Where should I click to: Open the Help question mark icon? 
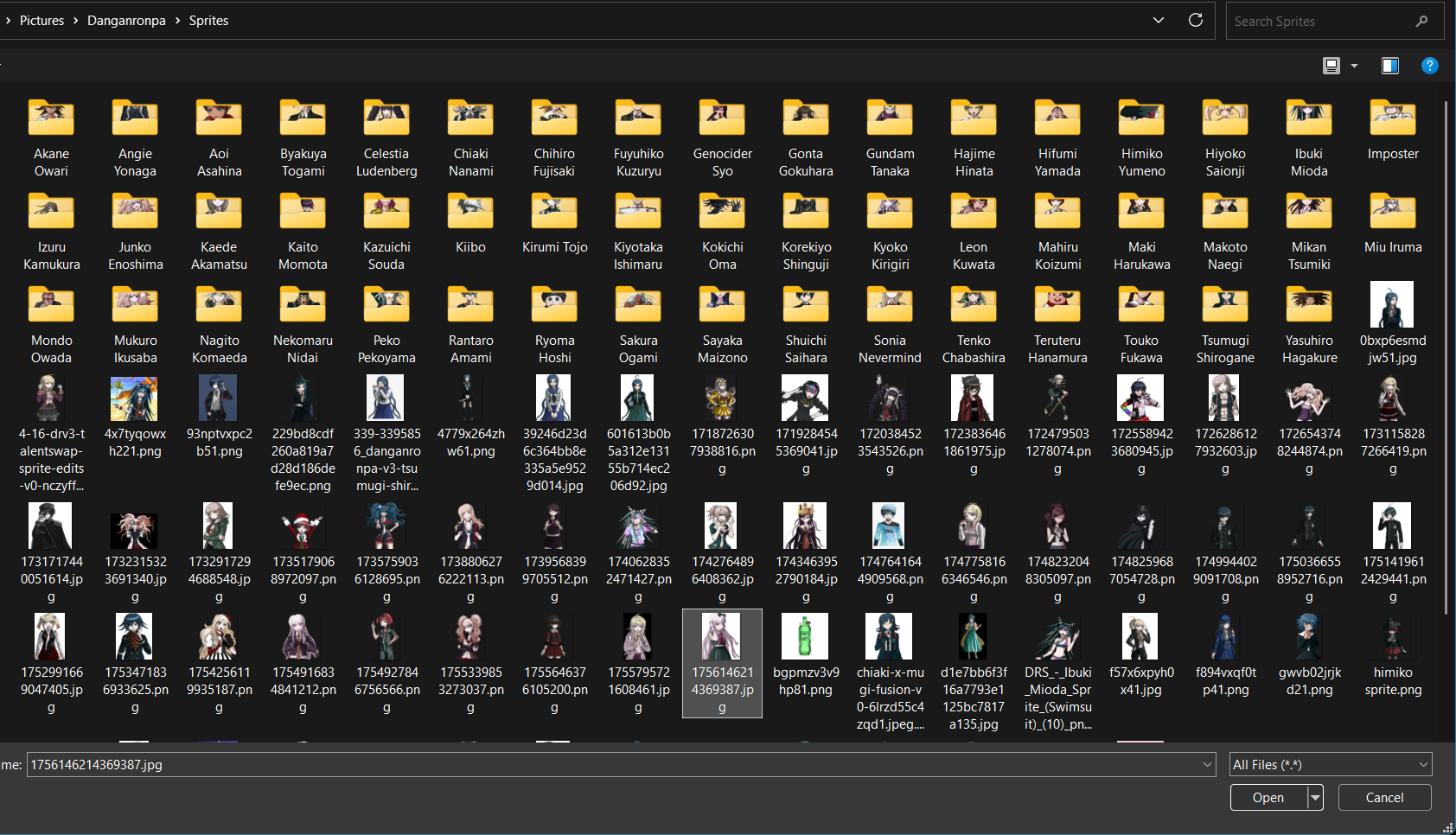[1430, 66]
